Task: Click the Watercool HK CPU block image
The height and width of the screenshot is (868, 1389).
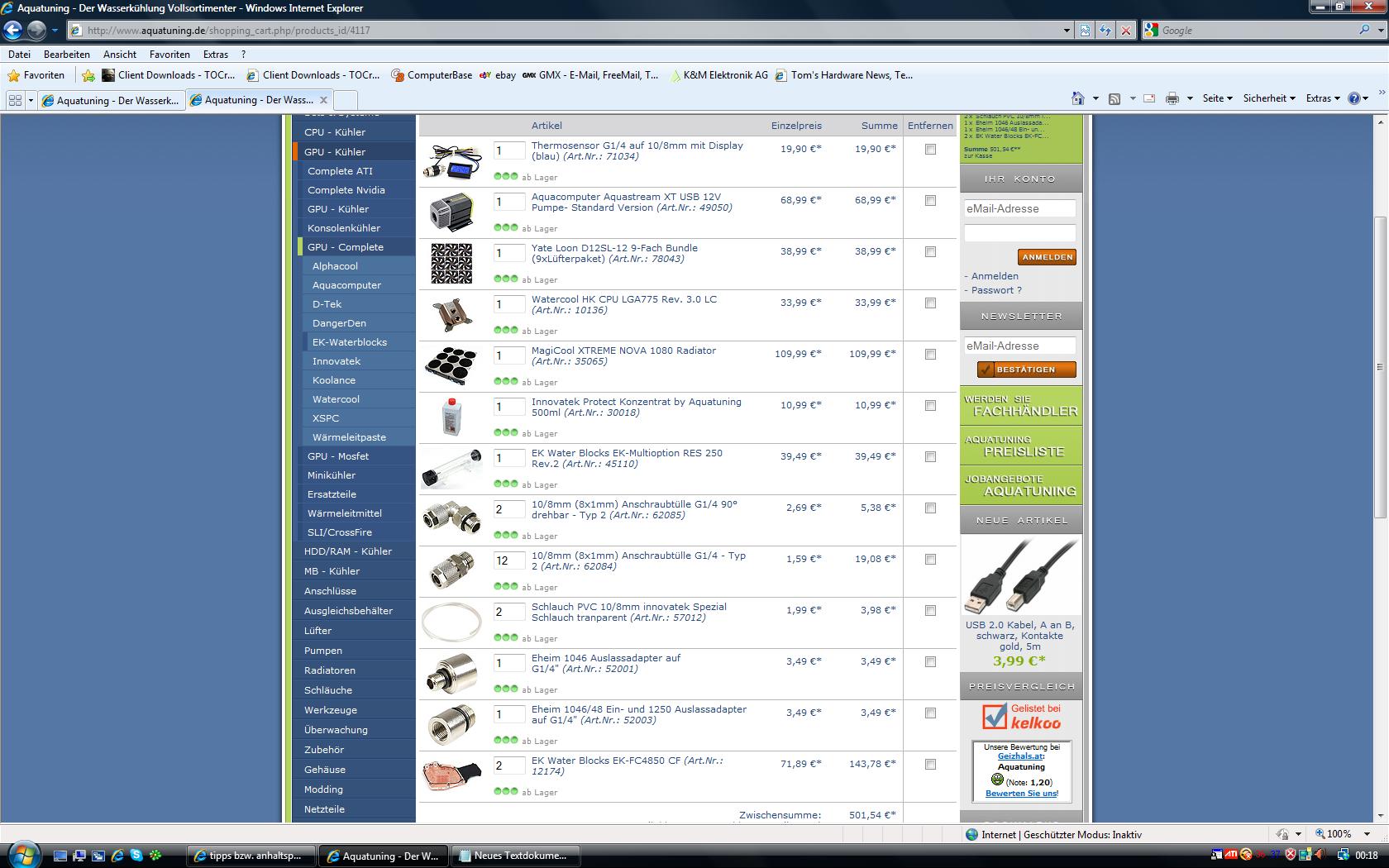Action: click(x=451, y=315)
